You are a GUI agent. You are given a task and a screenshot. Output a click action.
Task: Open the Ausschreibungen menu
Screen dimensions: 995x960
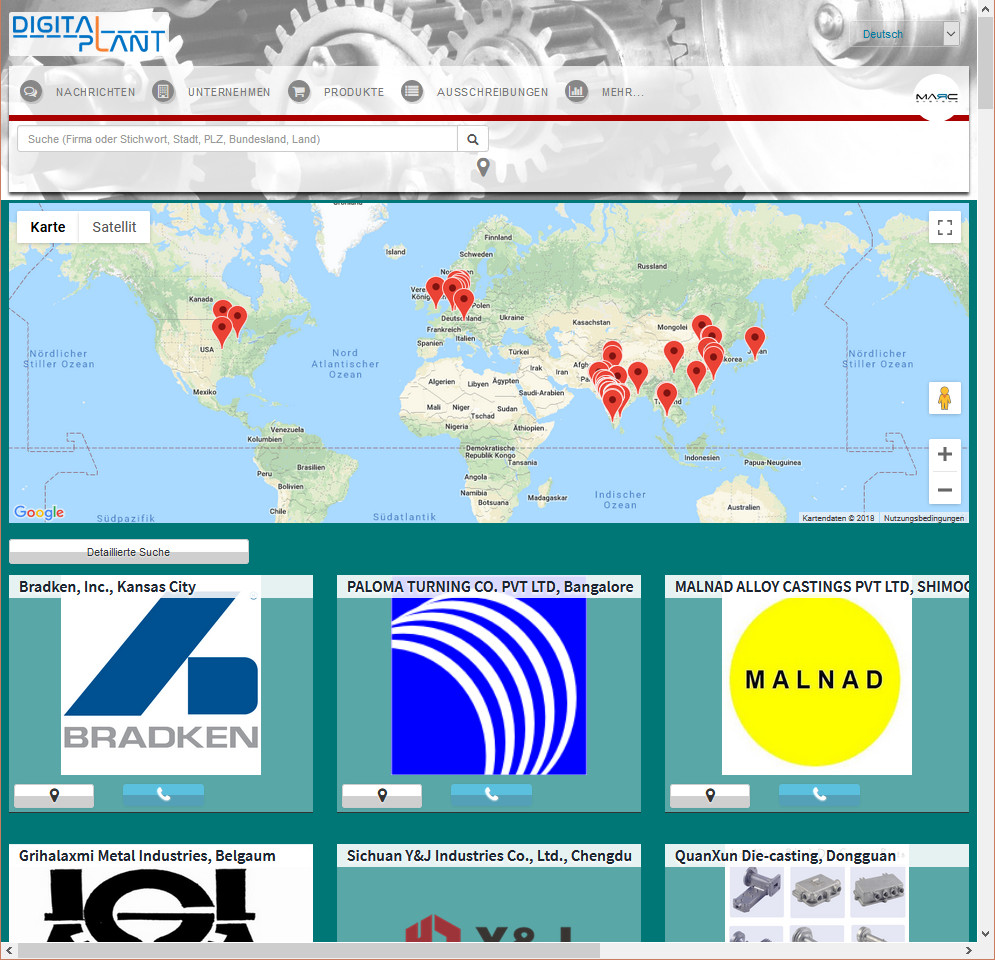(492, 92)
